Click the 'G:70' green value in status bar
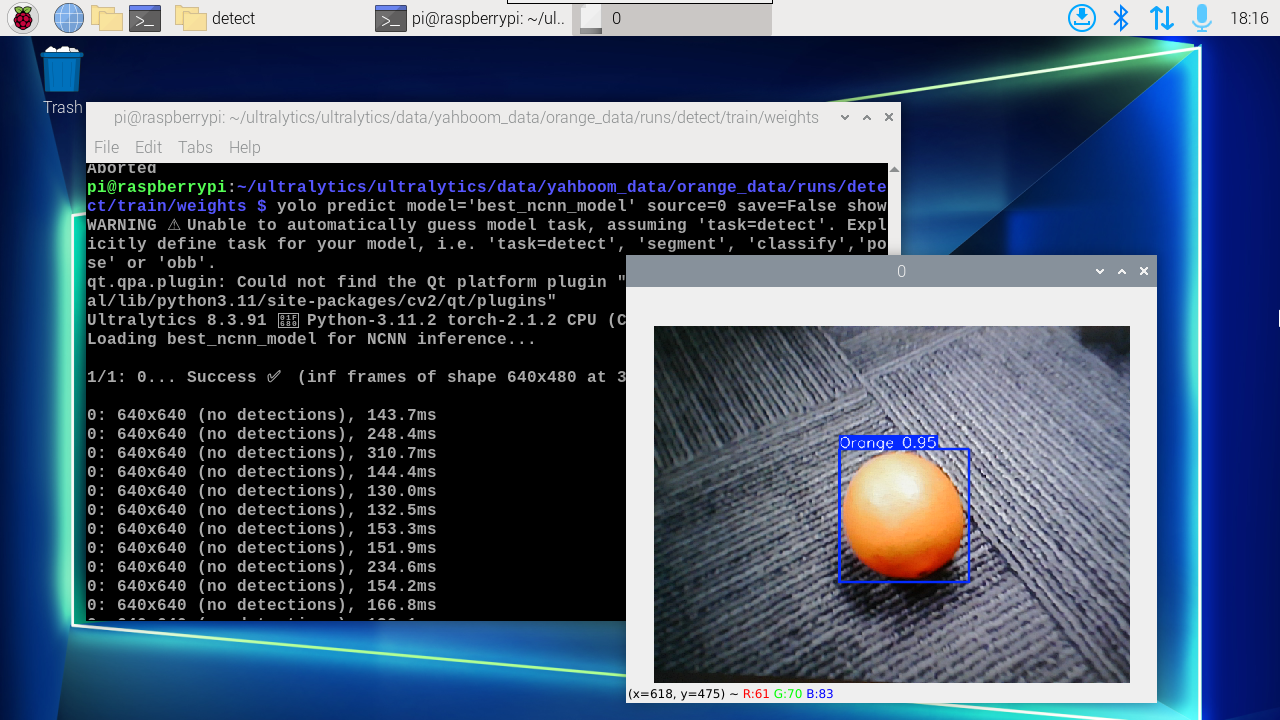The height and width of the screenshot is (720, 1280). pyautogui.click(x=788, y=694)
